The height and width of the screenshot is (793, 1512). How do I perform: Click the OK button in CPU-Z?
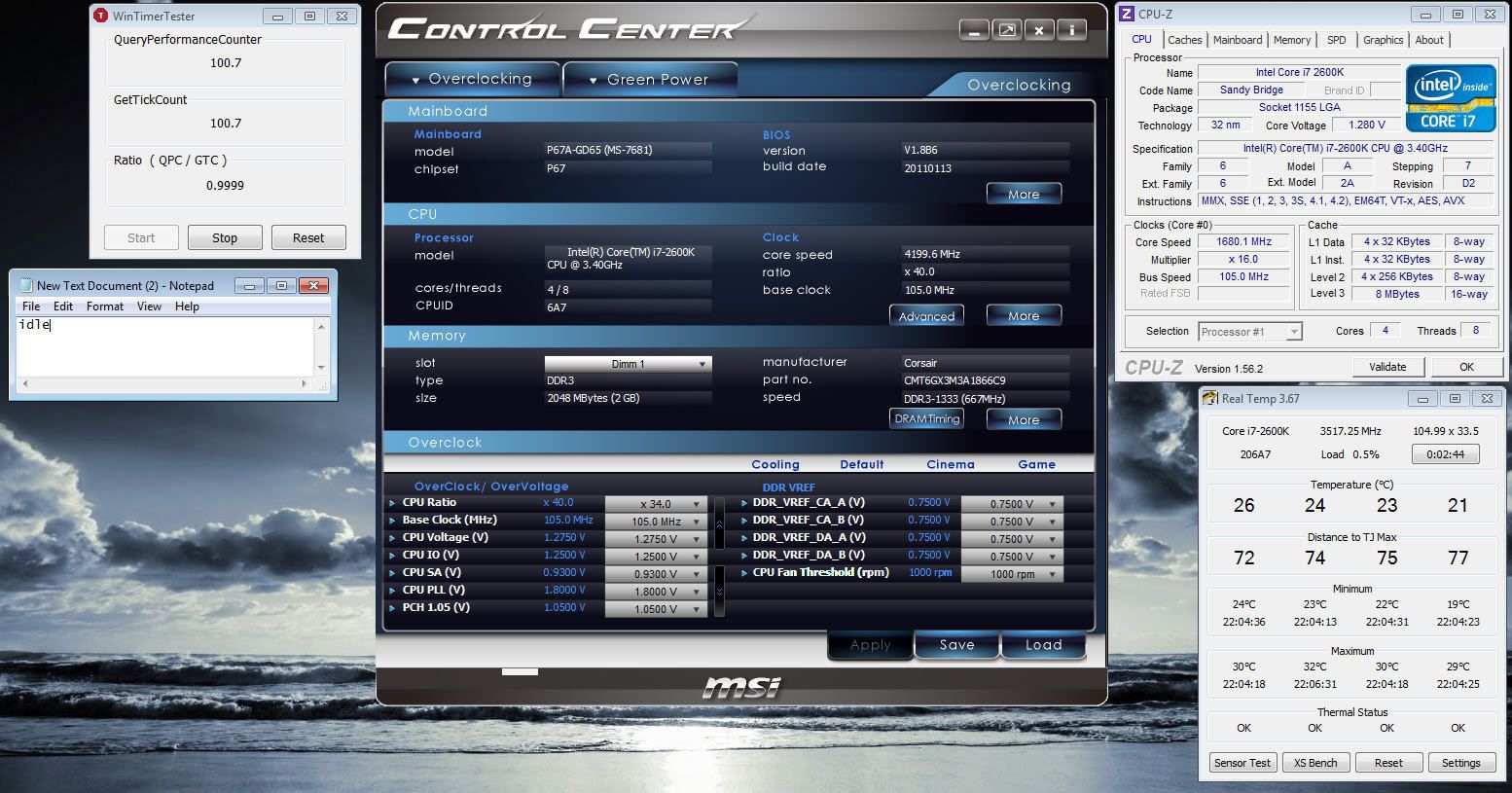pos(1466,367)
